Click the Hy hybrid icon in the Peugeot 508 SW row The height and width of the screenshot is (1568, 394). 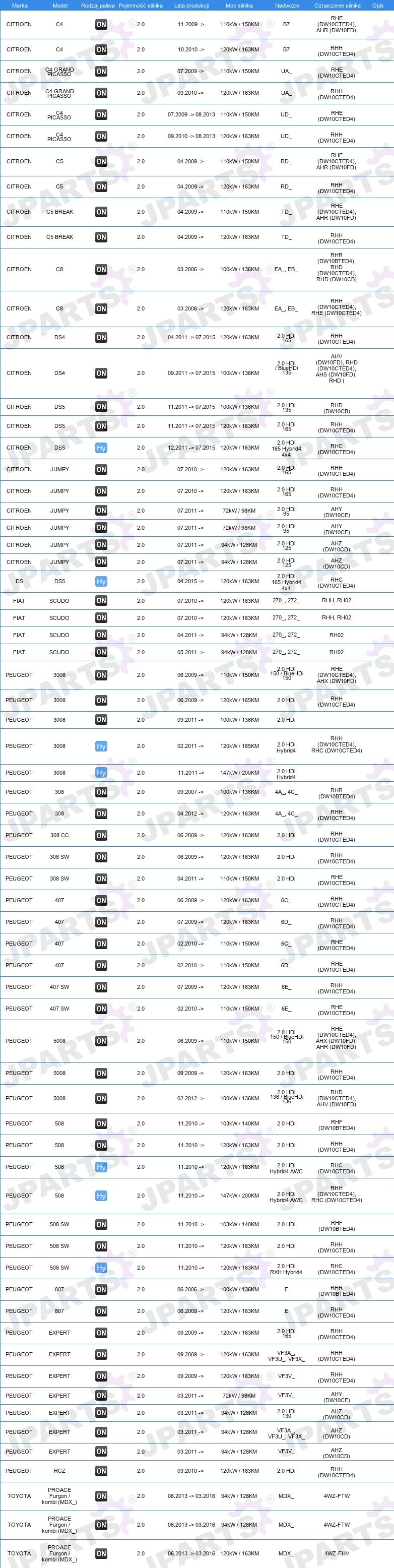pyautogui.click(x=101, y=1268)
